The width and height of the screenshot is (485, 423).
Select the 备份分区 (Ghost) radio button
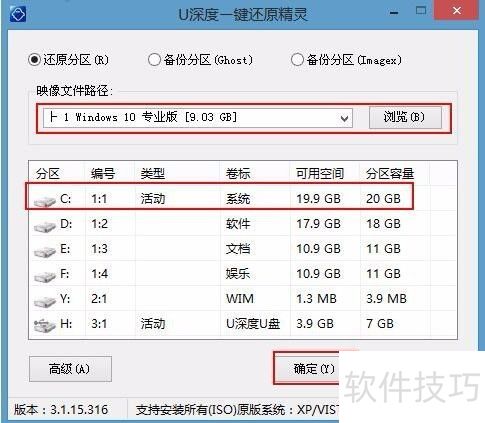154,60
